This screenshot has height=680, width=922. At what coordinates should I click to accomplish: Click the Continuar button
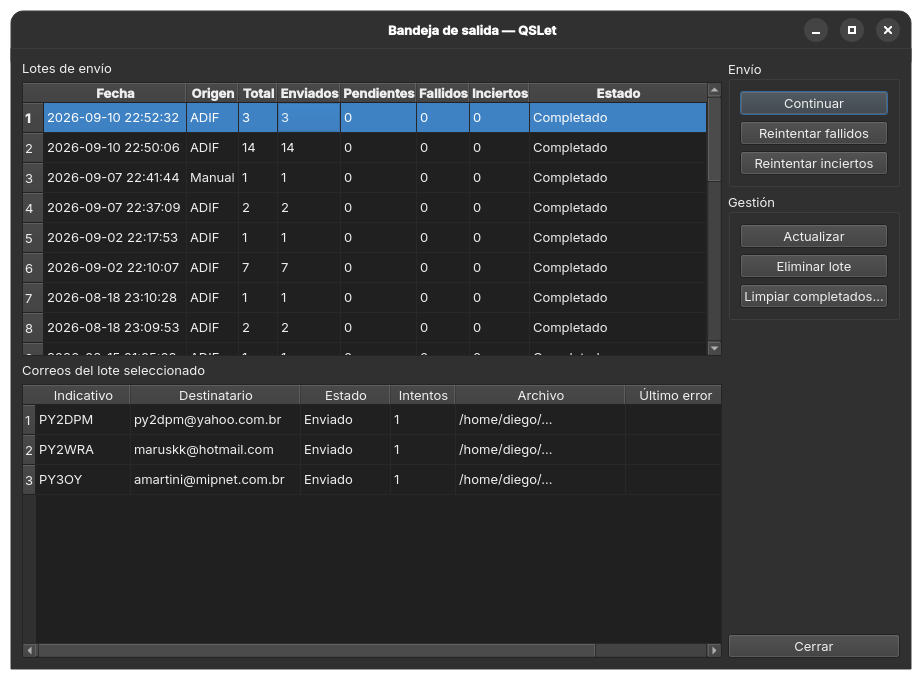(x=813, y=104)
